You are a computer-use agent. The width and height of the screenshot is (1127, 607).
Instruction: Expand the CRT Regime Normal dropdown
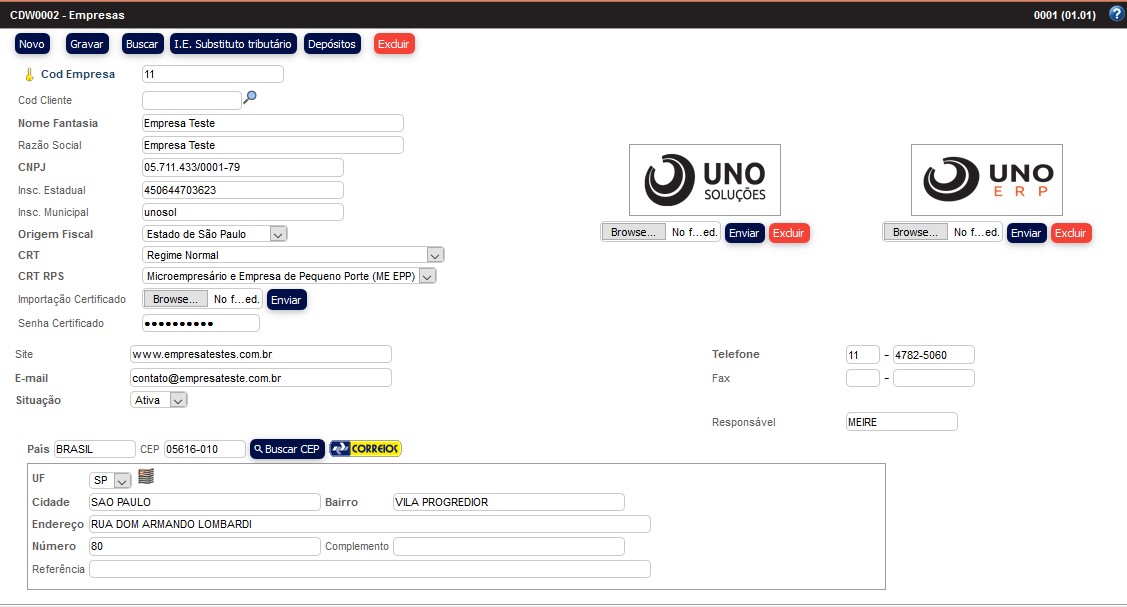[293, 255]
